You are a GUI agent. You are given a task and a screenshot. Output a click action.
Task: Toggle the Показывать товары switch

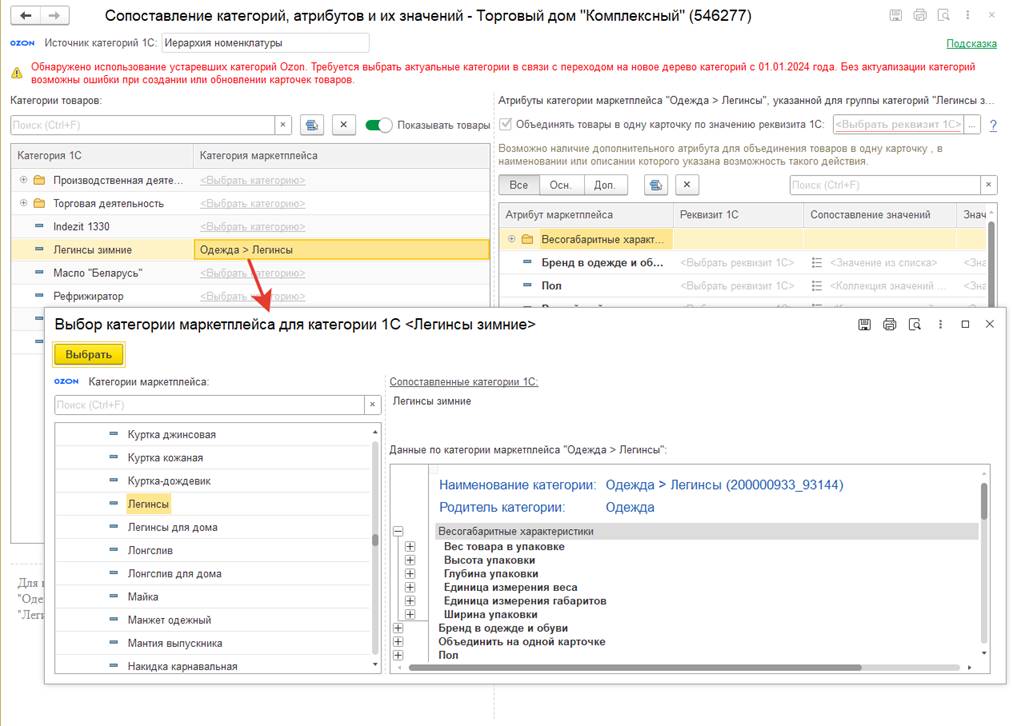(x=379, y=125)
